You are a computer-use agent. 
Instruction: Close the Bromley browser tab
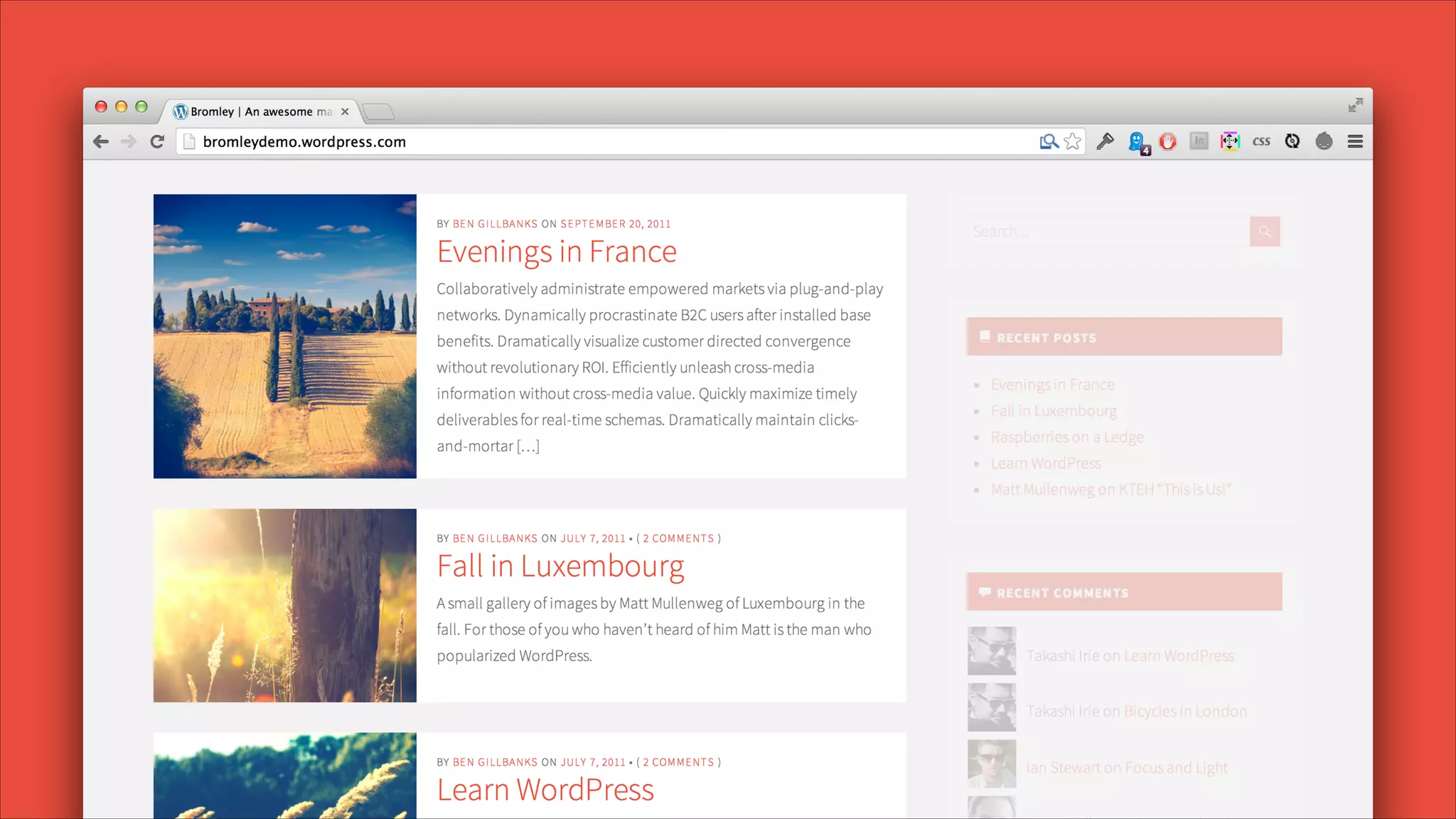click(x=345, y=112)
